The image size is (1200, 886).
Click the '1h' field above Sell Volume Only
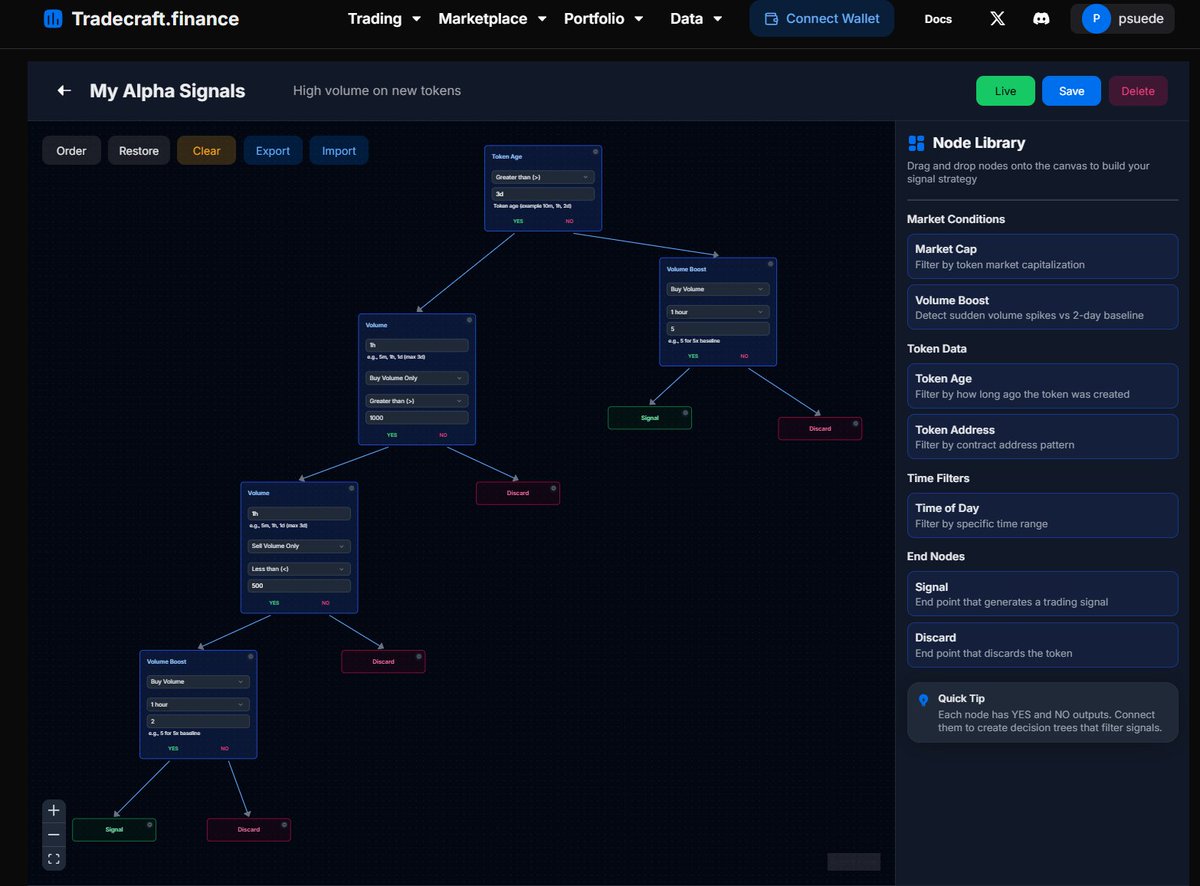coord(299,513)
